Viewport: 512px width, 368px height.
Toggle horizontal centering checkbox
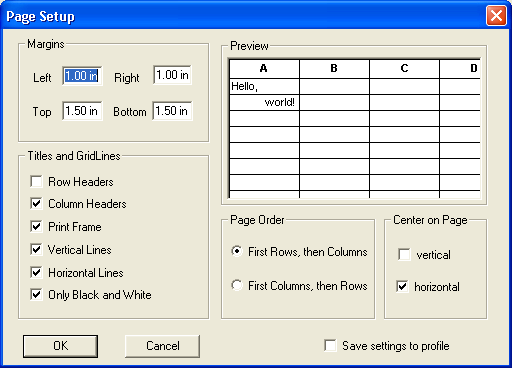(403, 287)
